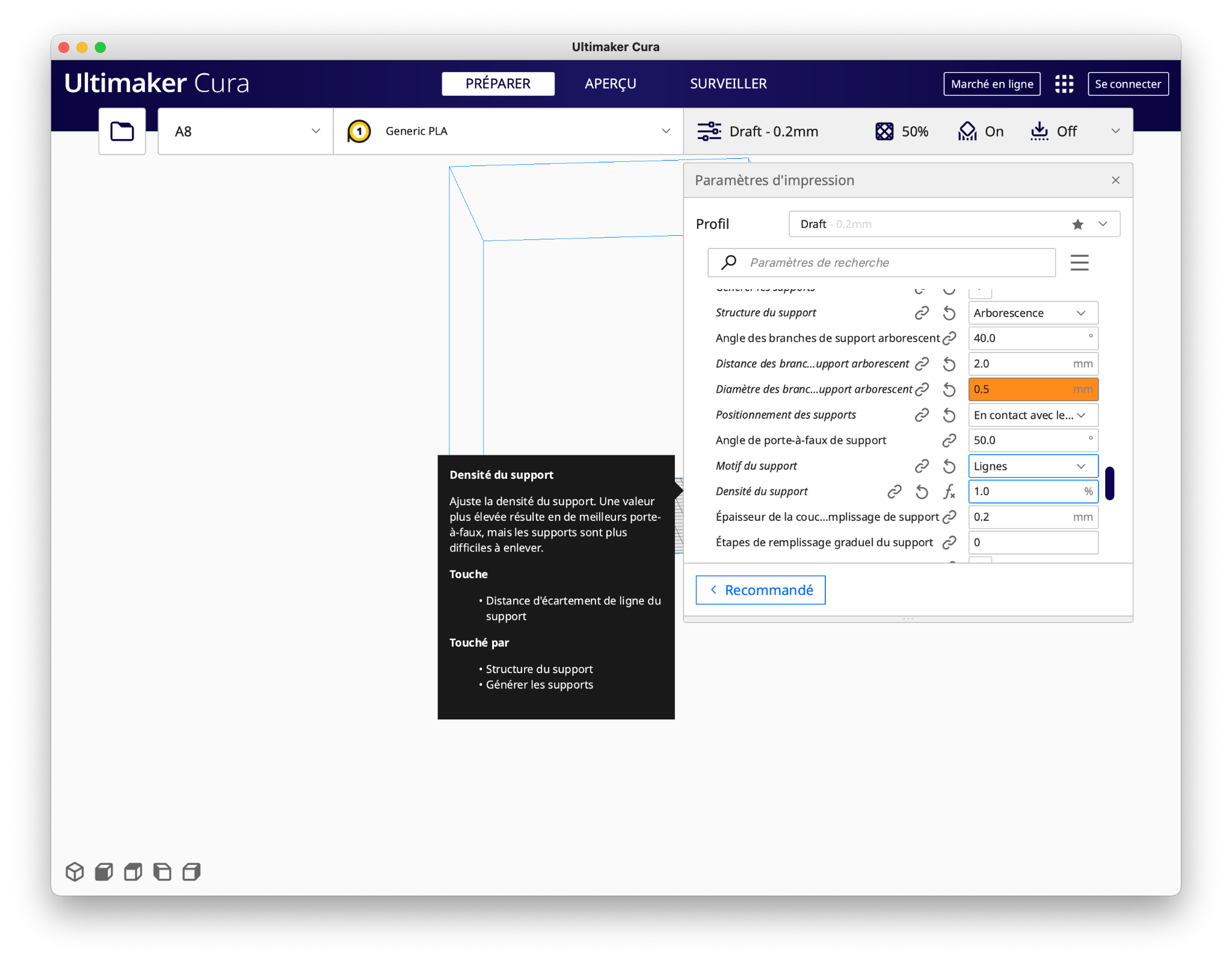
Task: Switch to the APERÇU tab
Action: [x=610, y=84]
